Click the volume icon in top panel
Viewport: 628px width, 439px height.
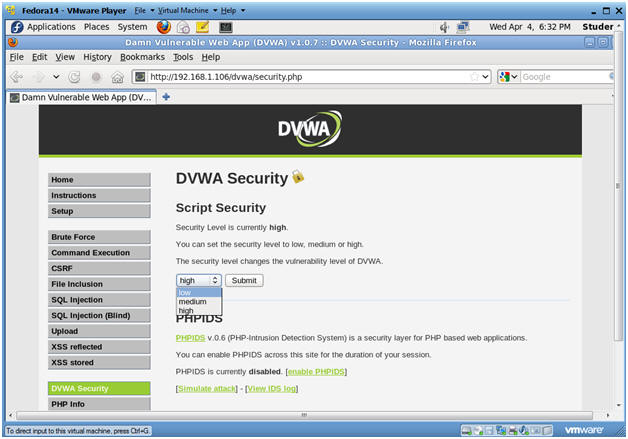pyautogui.click(x=444, y=27)
